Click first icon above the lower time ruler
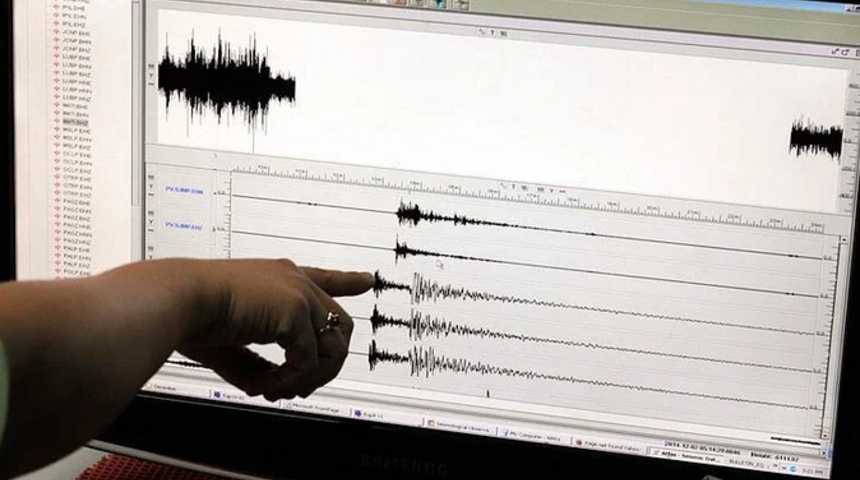The width and height of the screenshot is (860, 480). 500,186
